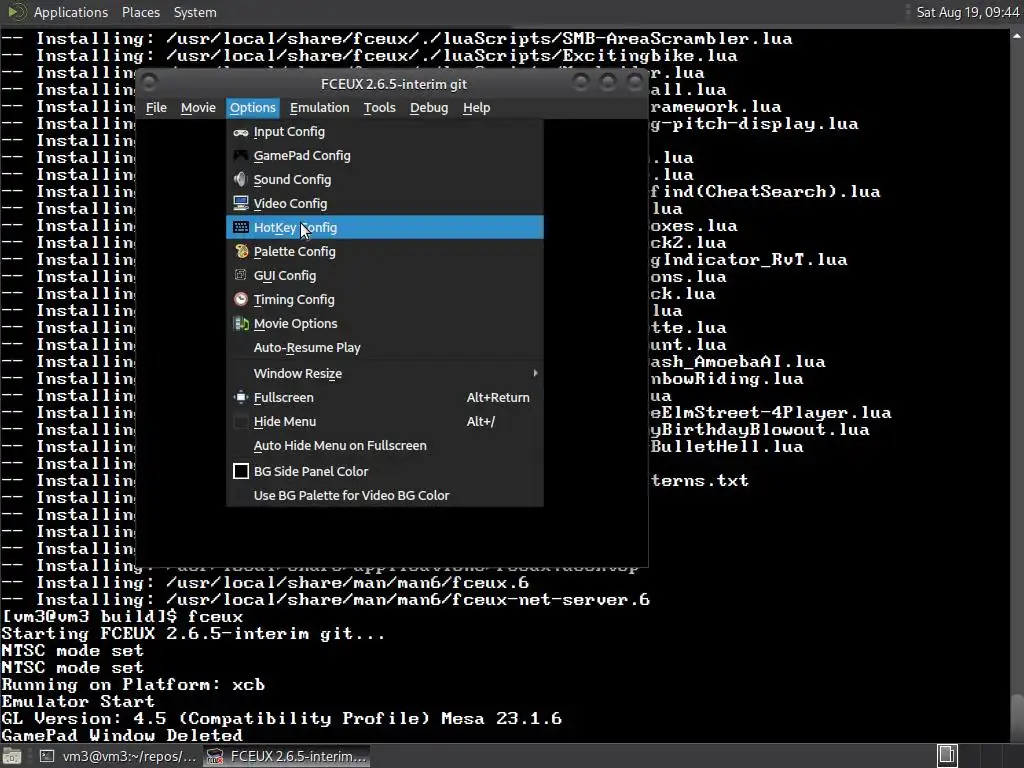Click the Movie Options film icon
The height and width of the screenshot is (768, 1024).
pos(241,323)
